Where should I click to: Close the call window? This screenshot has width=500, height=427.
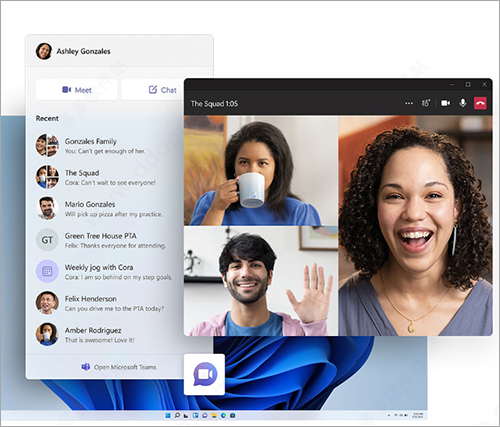click(484, 85)
